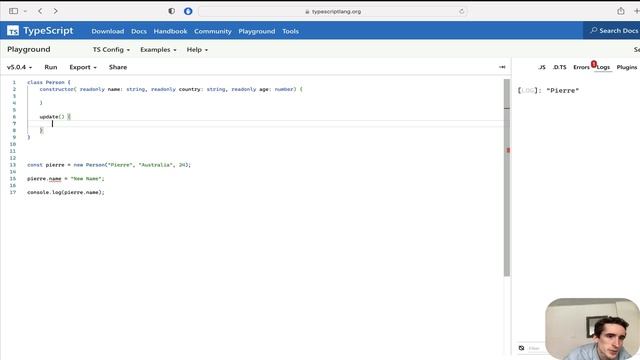Open the Community link
Image resolution: width=640 pixels, height=360 pixels.
tap(213, 31)
